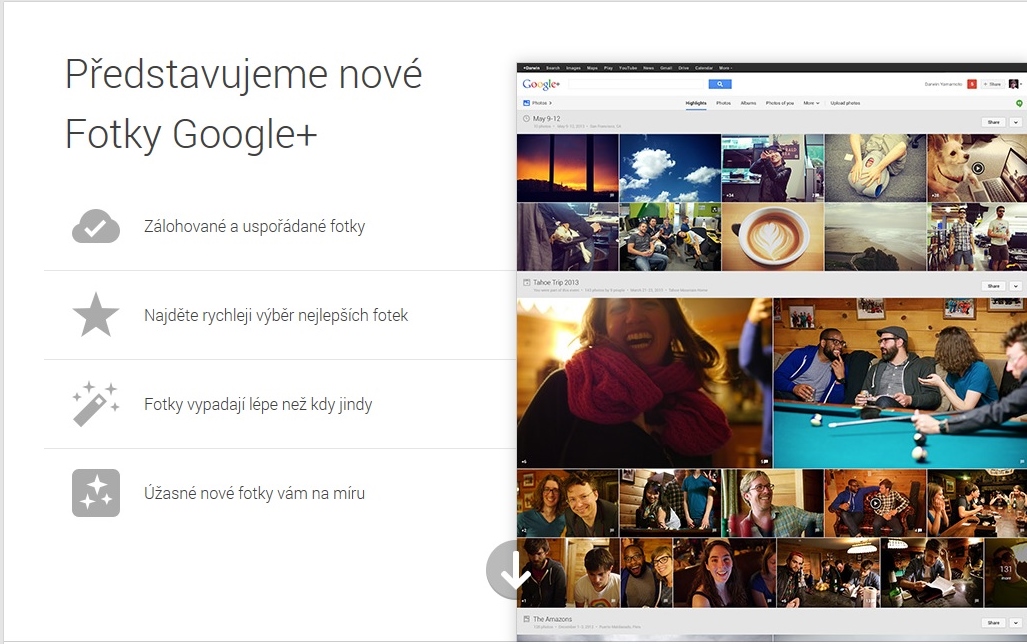Click the sparkle square auto-awesome icon
Image resolution: width=1027 pixels, height=644 pixels.
coord(96,493)
